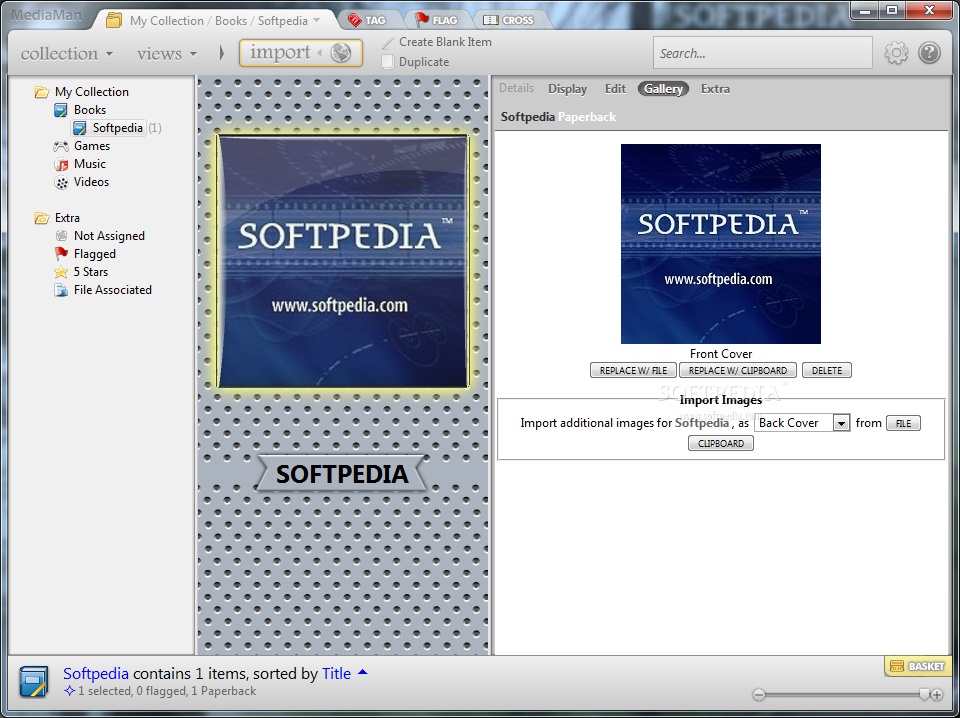Click the SOFTPEDIA title banner label
960x718 pixels.
pos(342,474)
